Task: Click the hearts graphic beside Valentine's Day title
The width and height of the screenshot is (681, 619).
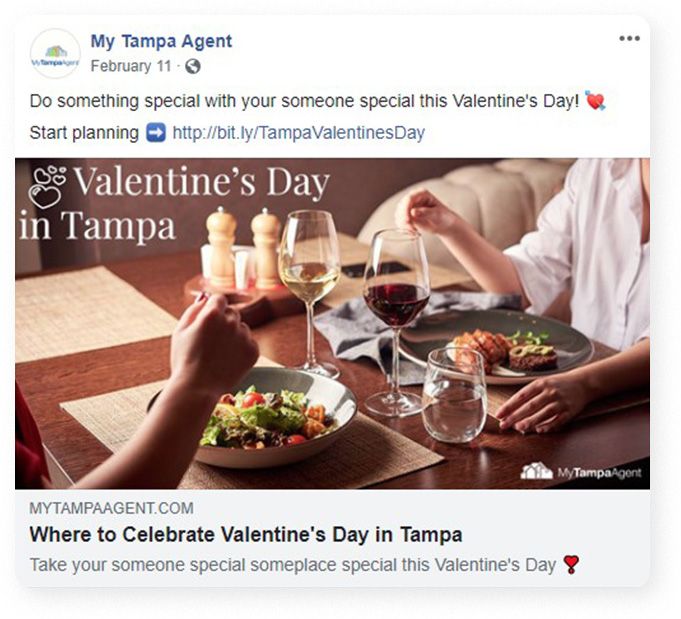Action: pos(47,187)
